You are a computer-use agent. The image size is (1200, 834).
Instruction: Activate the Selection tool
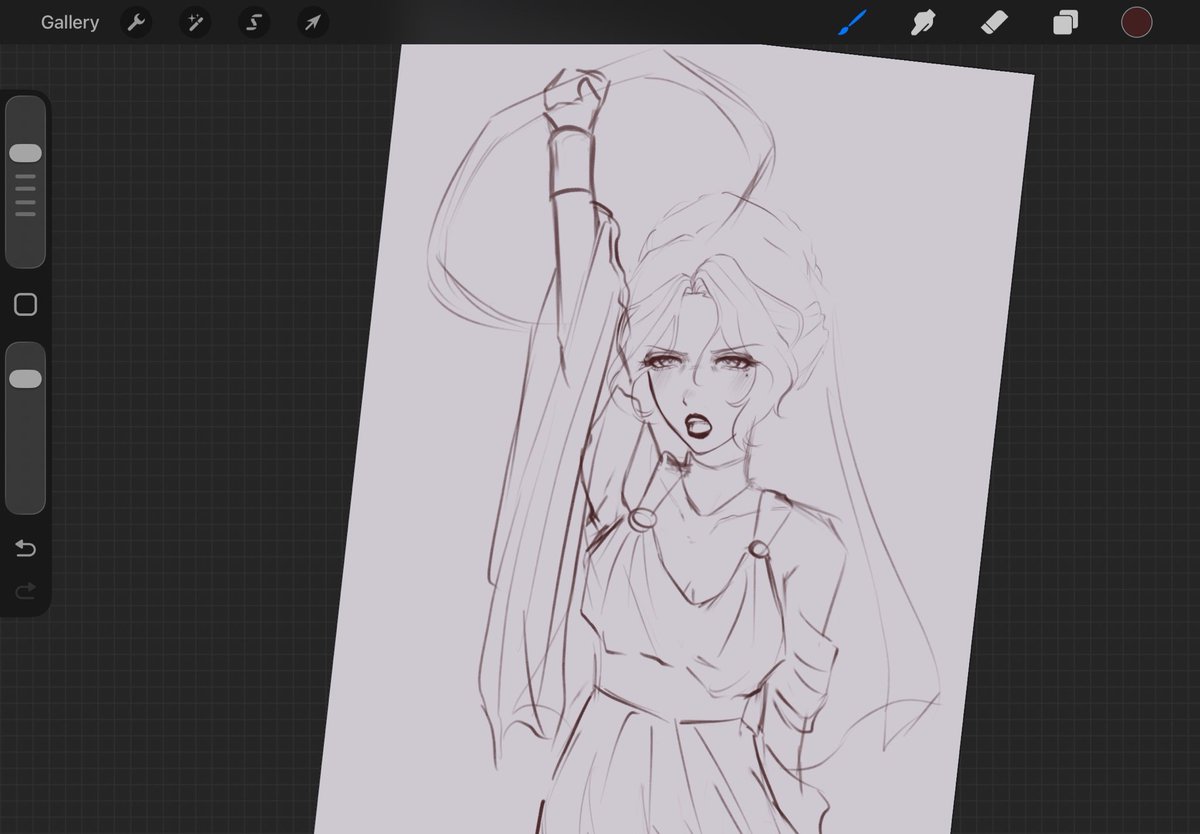252,22
